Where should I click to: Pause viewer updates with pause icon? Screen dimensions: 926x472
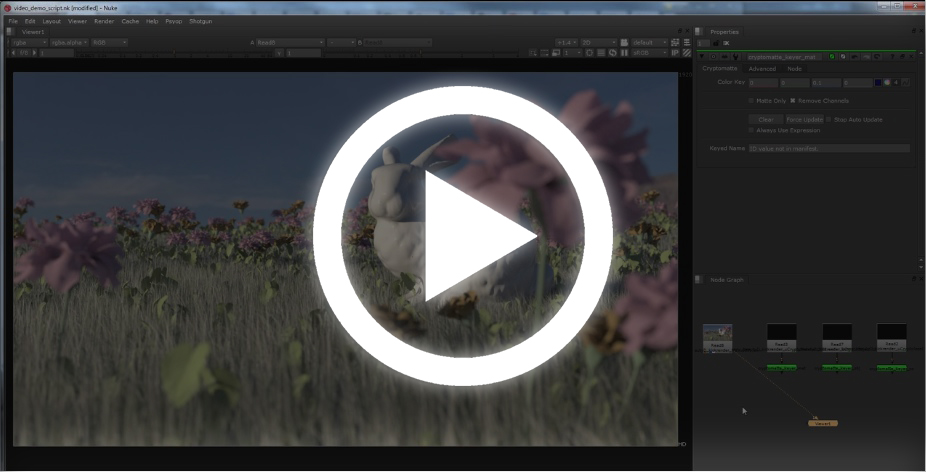click(x=624, y=53)
